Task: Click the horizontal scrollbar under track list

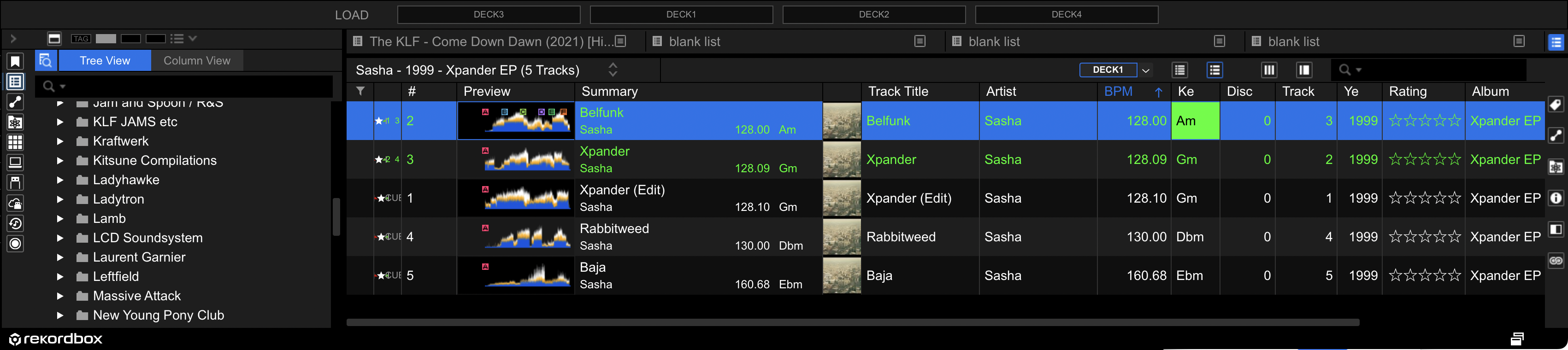Action: click(x=853, y=323)
